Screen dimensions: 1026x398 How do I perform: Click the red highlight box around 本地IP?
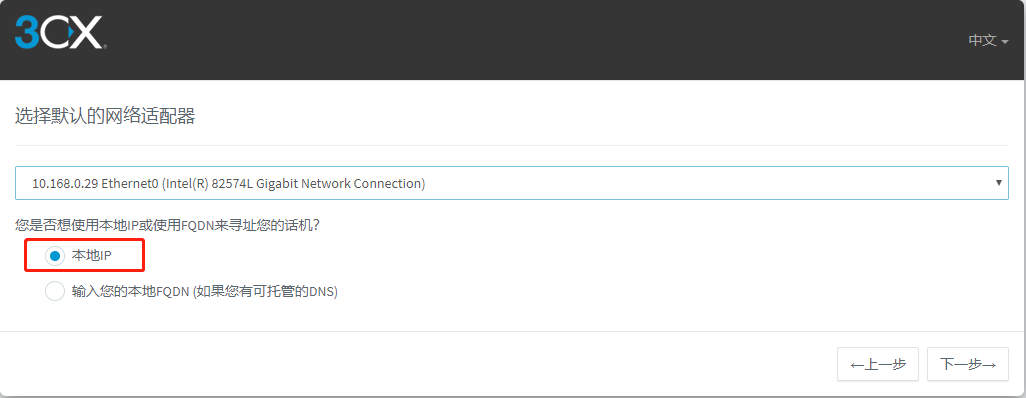point(84,256)
